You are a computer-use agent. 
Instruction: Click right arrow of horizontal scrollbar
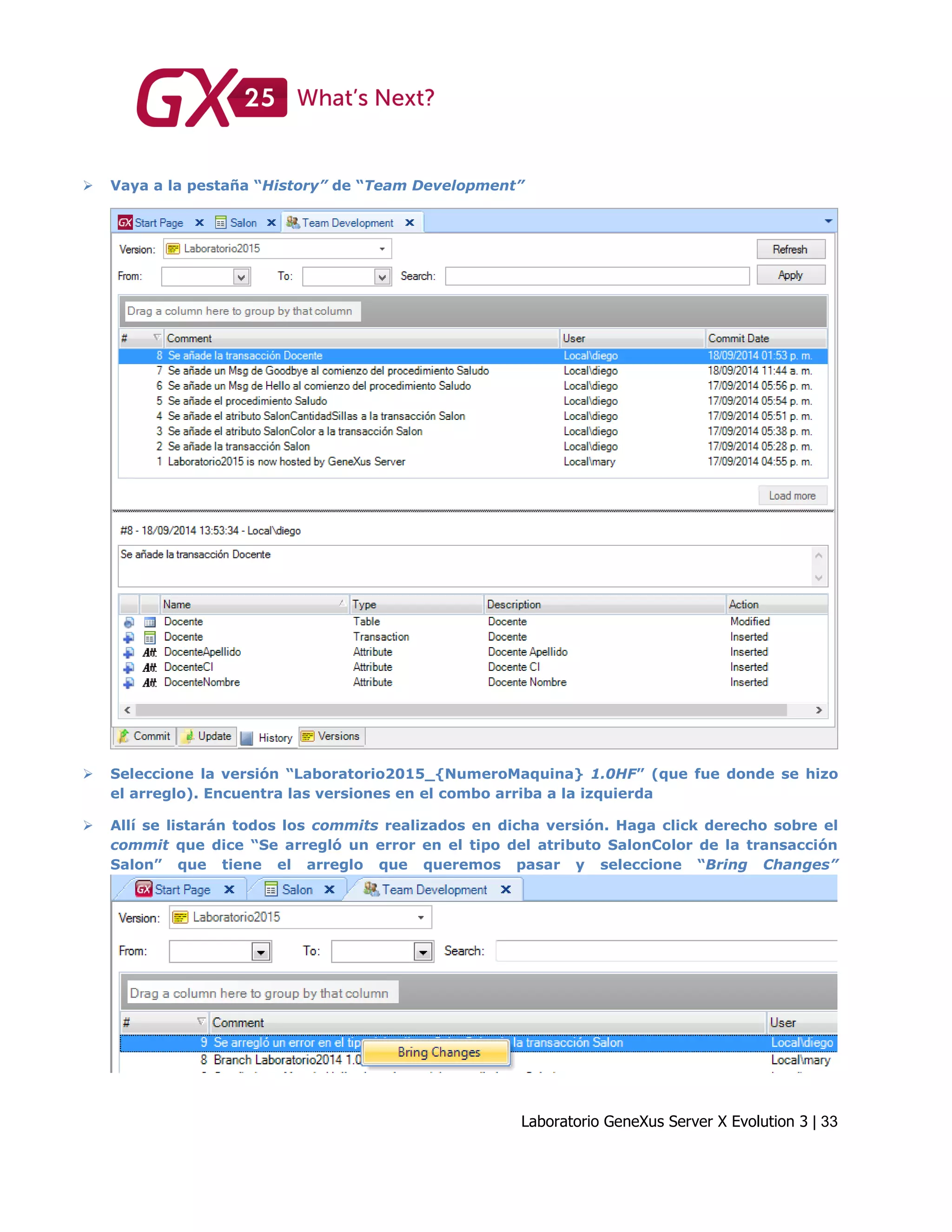tap(819, 710)
